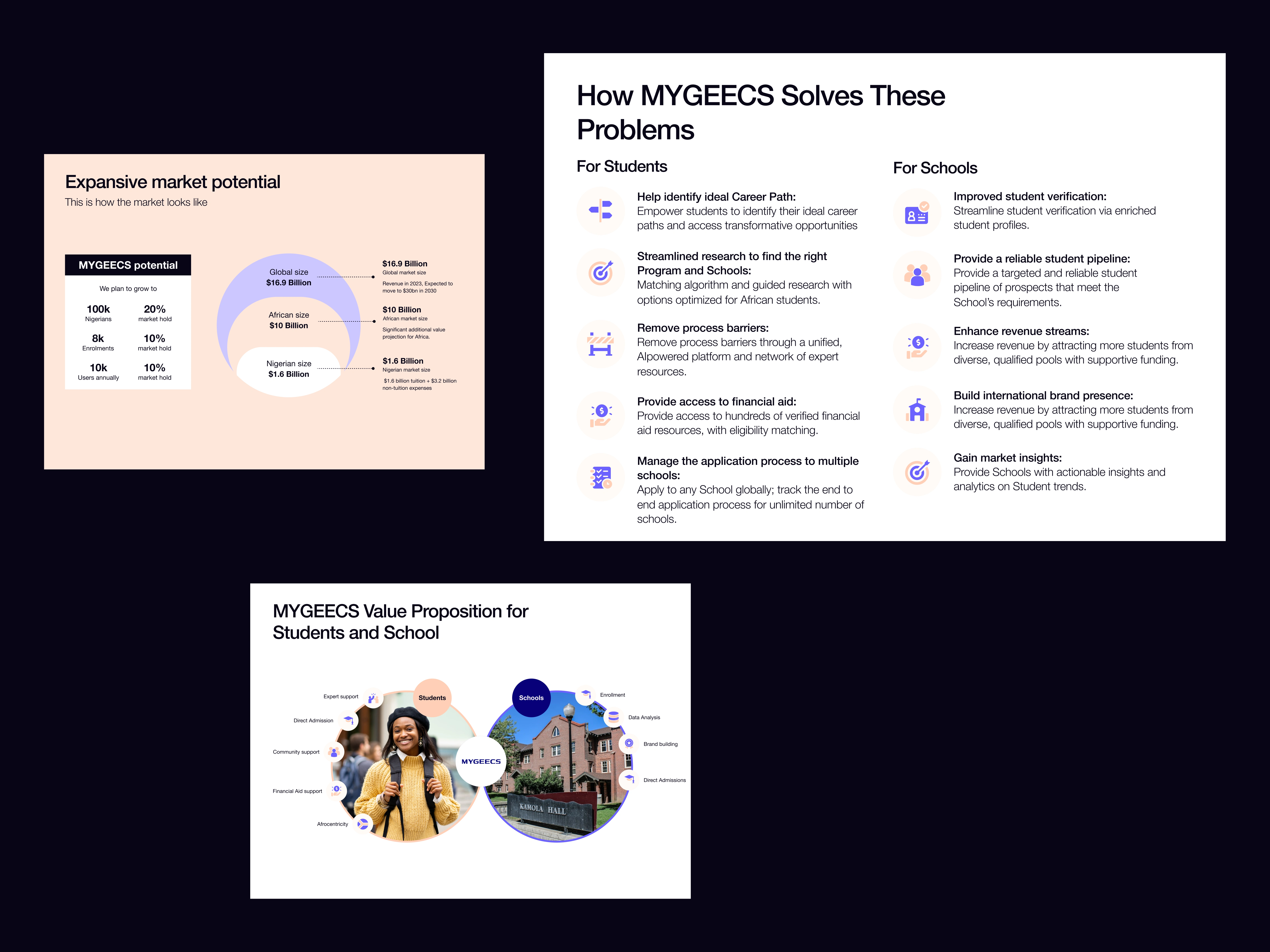The image size is (1270, 952).
Task: Select the Provide a reliable student pipeline heading
Action: point(1042,259)
